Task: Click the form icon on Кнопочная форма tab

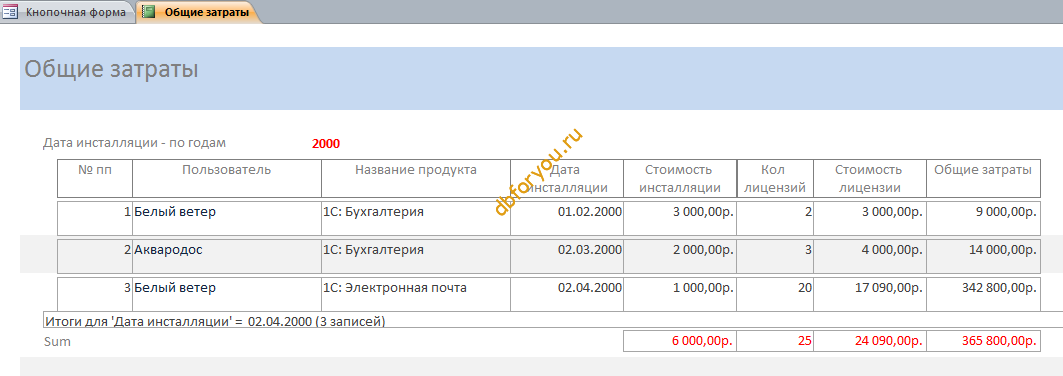Action: tap(10, 12)
